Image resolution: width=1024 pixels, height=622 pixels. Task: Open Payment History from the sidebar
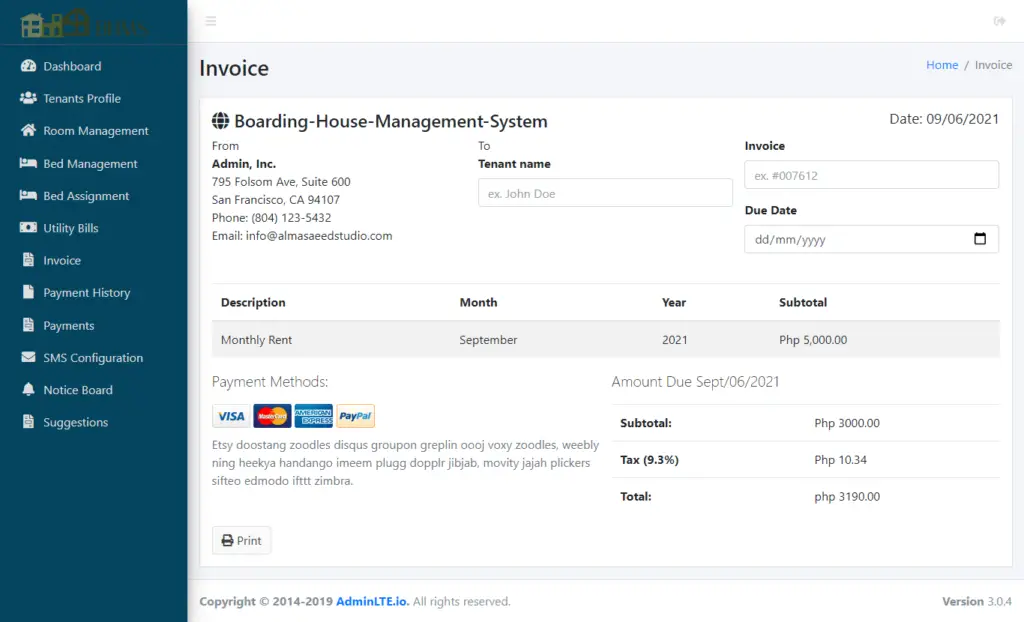tap(85, 292)
